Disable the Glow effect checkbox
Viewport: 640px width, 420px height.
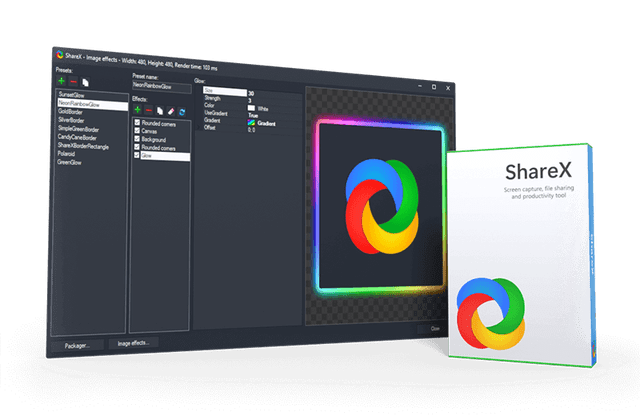coord(137,155)
